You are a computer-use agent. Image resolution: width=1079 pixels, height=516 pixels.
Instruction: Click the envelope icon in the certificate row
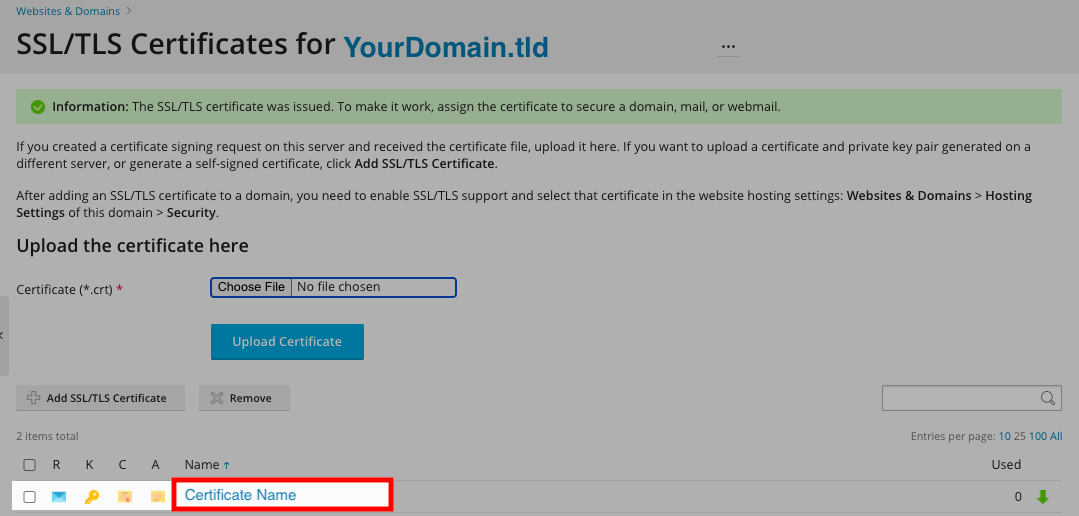59,496
